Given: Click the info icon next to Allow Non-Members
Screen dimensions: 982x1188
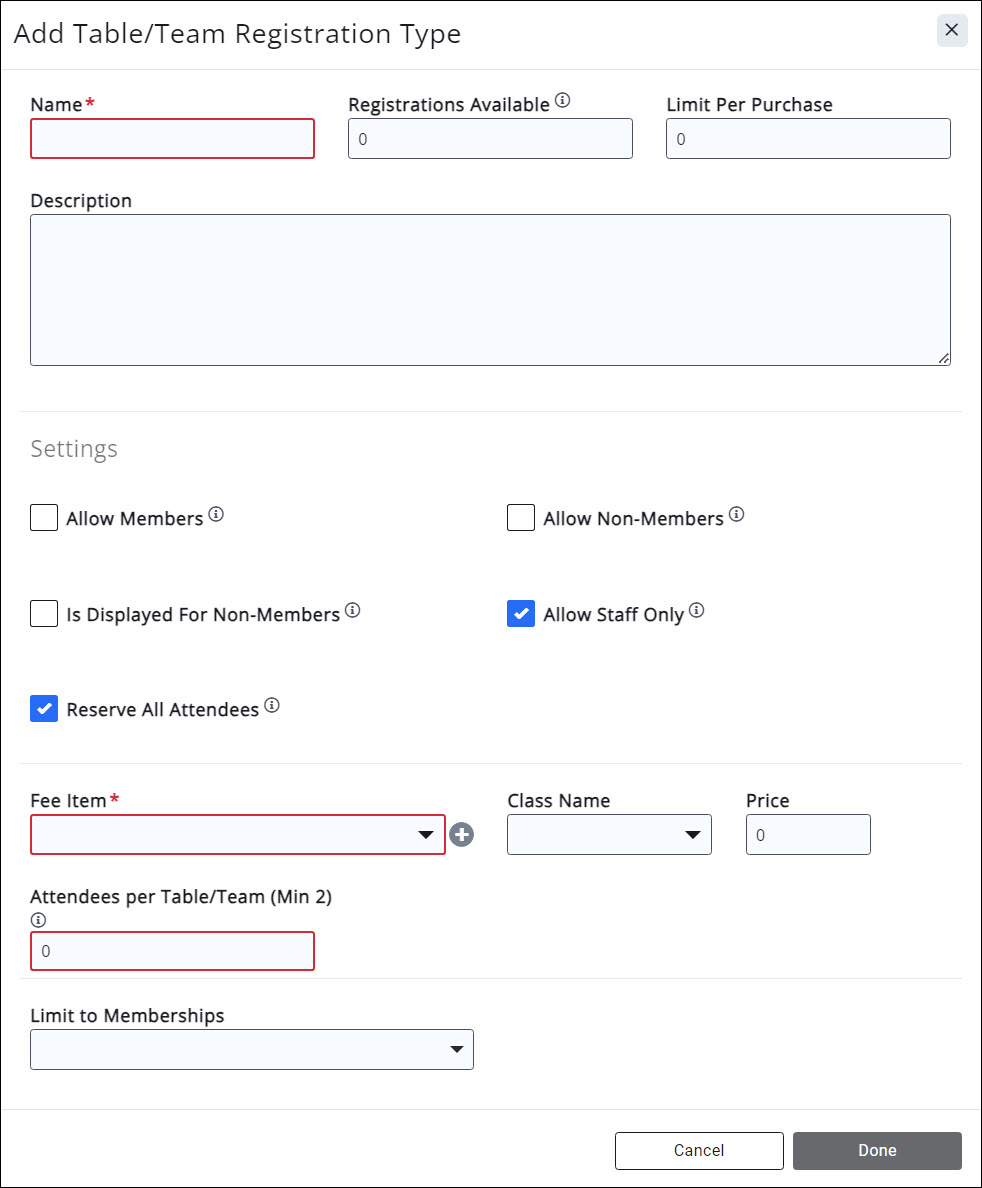Looking at the screenshot, I should [x=736, y=515].
